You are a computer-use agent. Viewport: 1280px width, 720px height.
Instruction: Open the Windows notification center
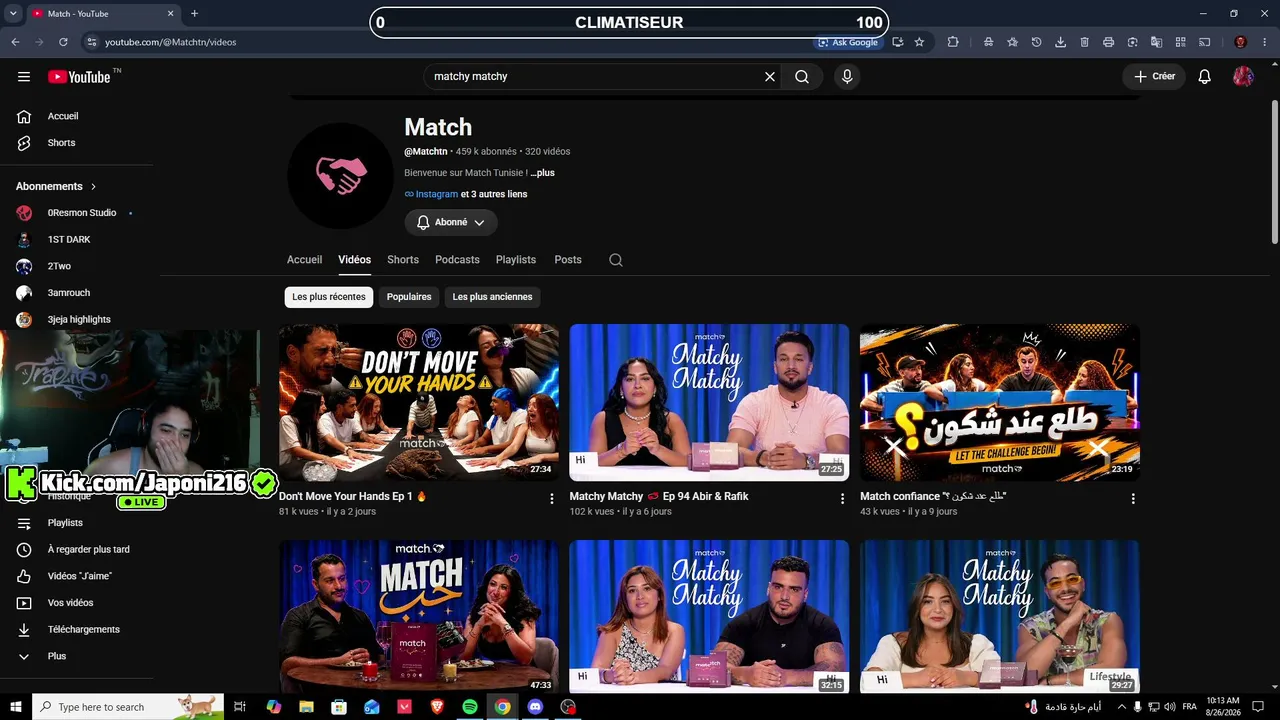(1258, 707)
